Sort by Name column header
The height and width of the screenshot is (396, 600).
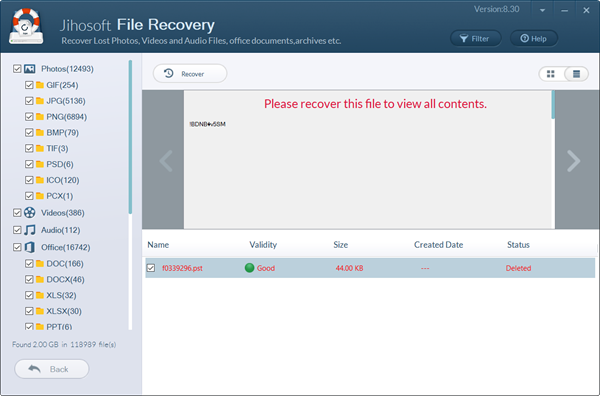pyautogui.click(x=158, y=245)
